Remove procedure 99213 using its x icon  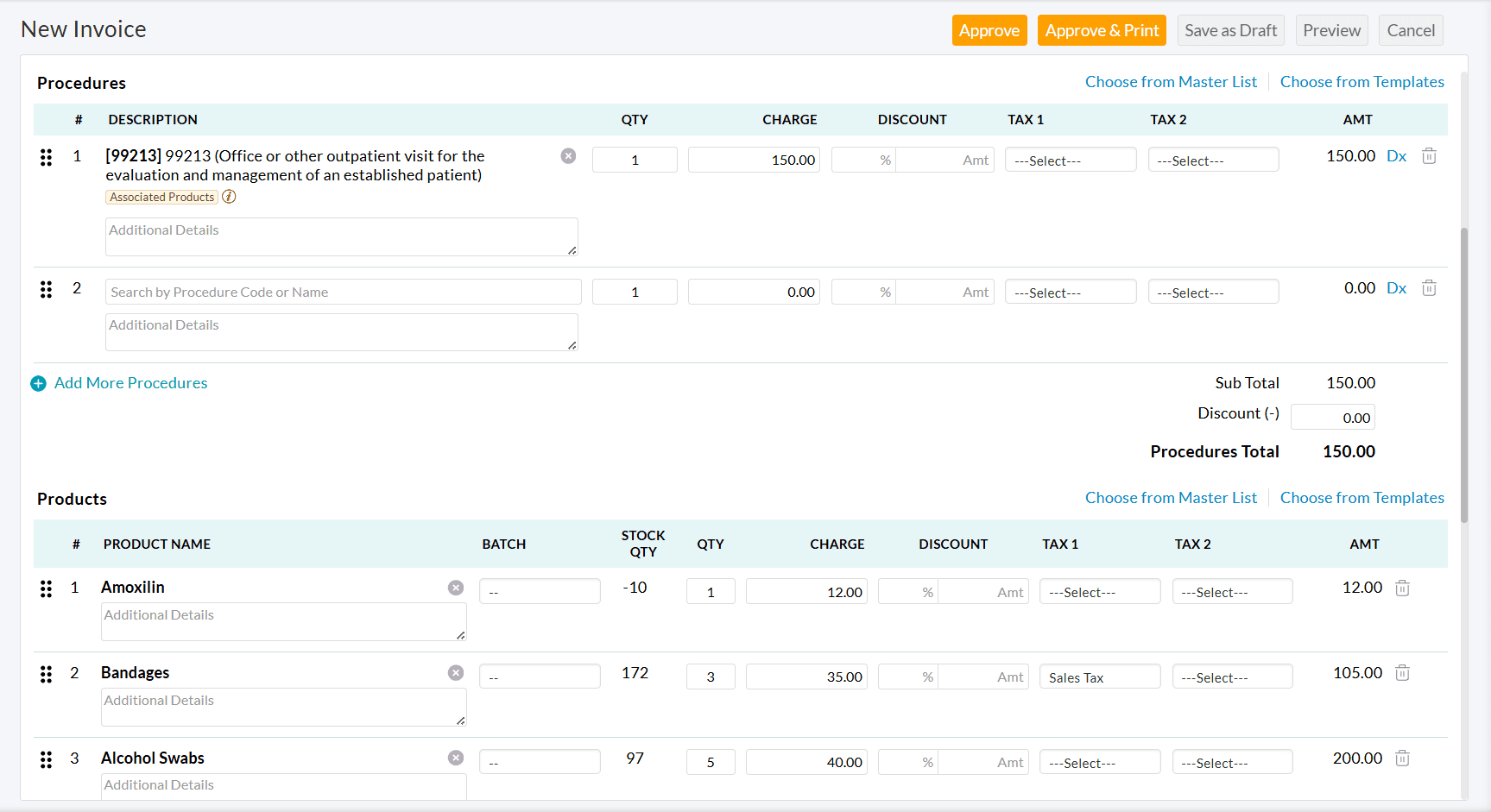[x=568, y=155]
